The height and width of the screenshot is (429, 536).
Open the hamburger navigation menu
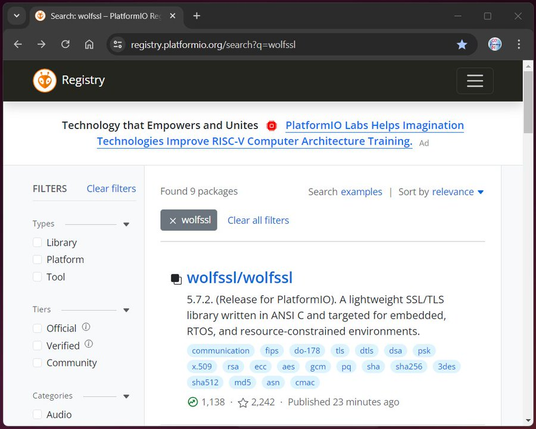pos(475,81)
